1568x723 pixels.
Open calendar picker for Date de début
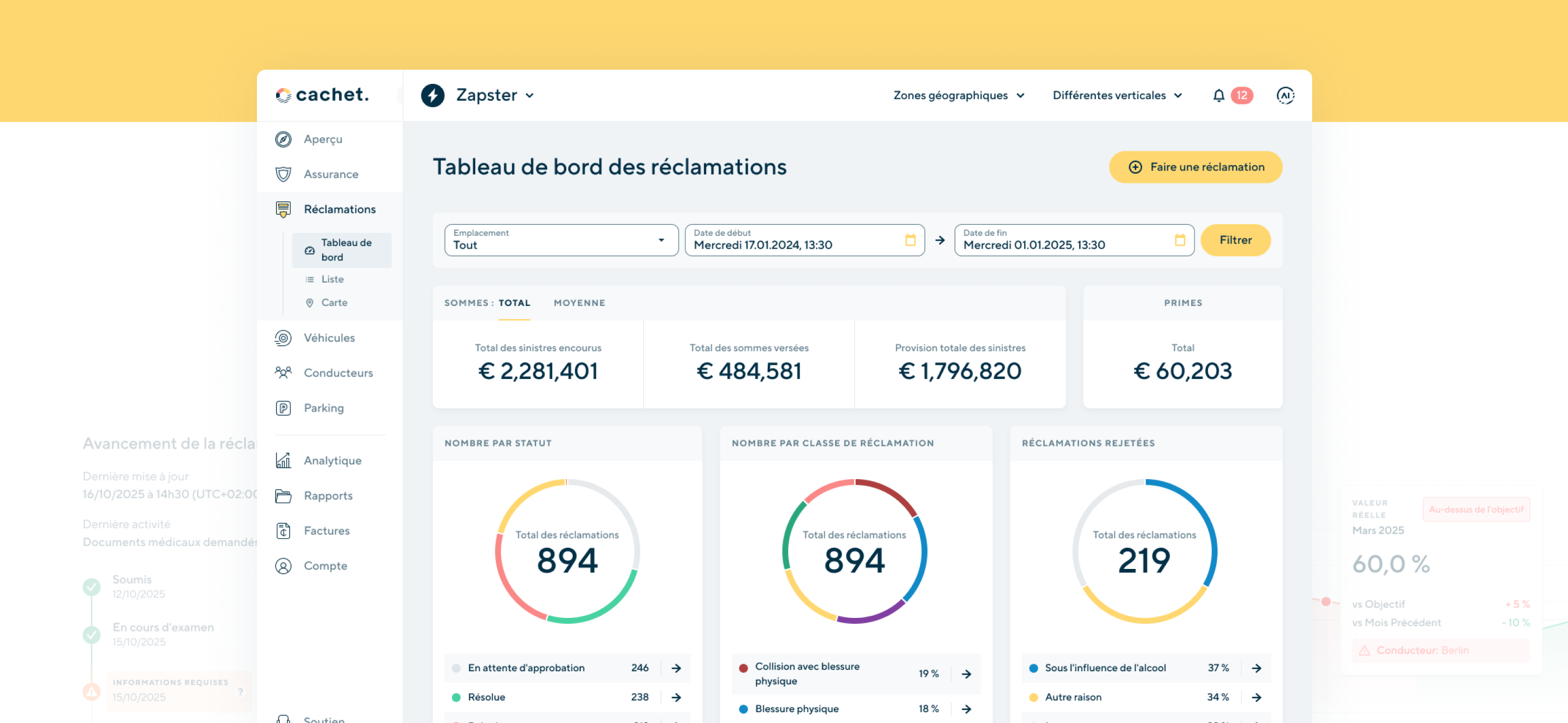click(910, 240)
